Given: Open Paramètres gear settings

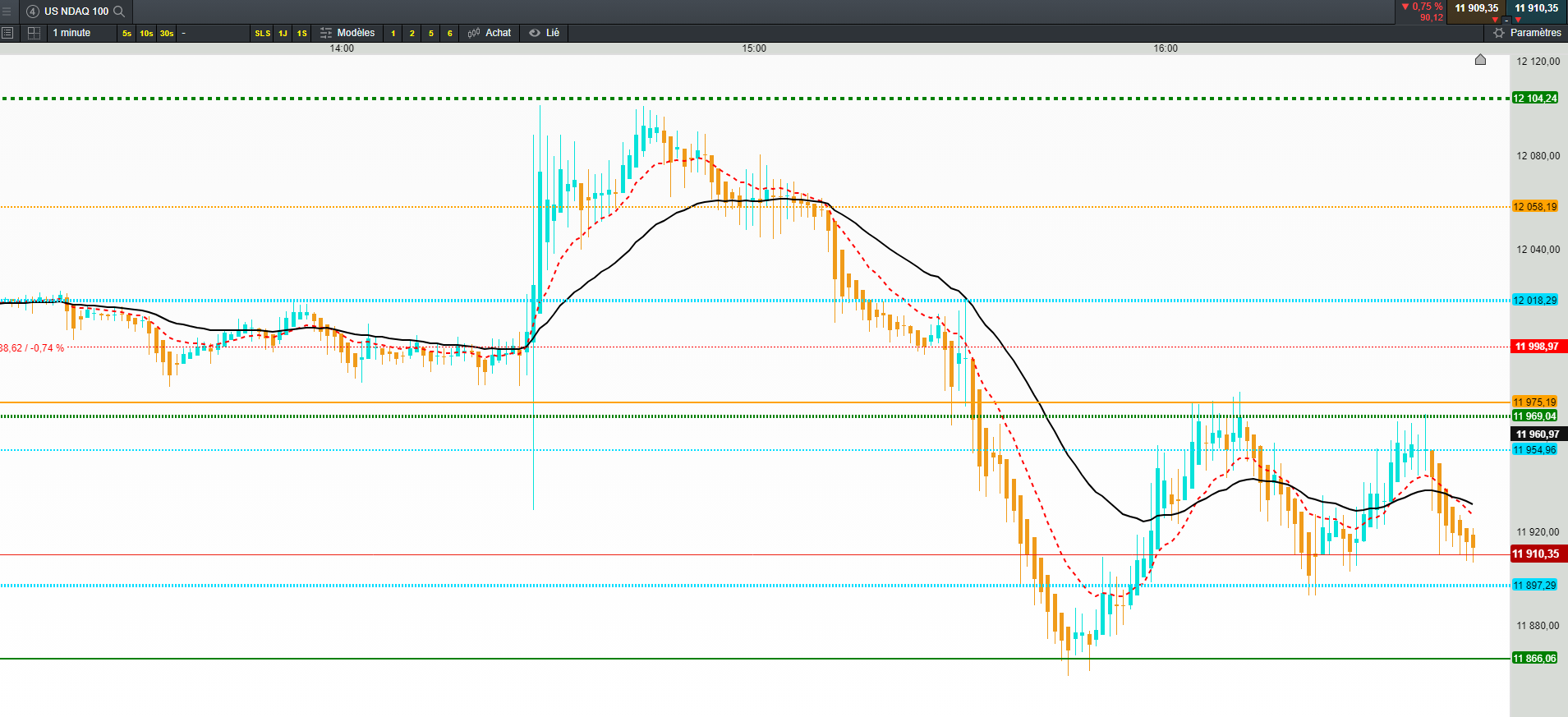Looking at the screenshot, I should 1499,33.
